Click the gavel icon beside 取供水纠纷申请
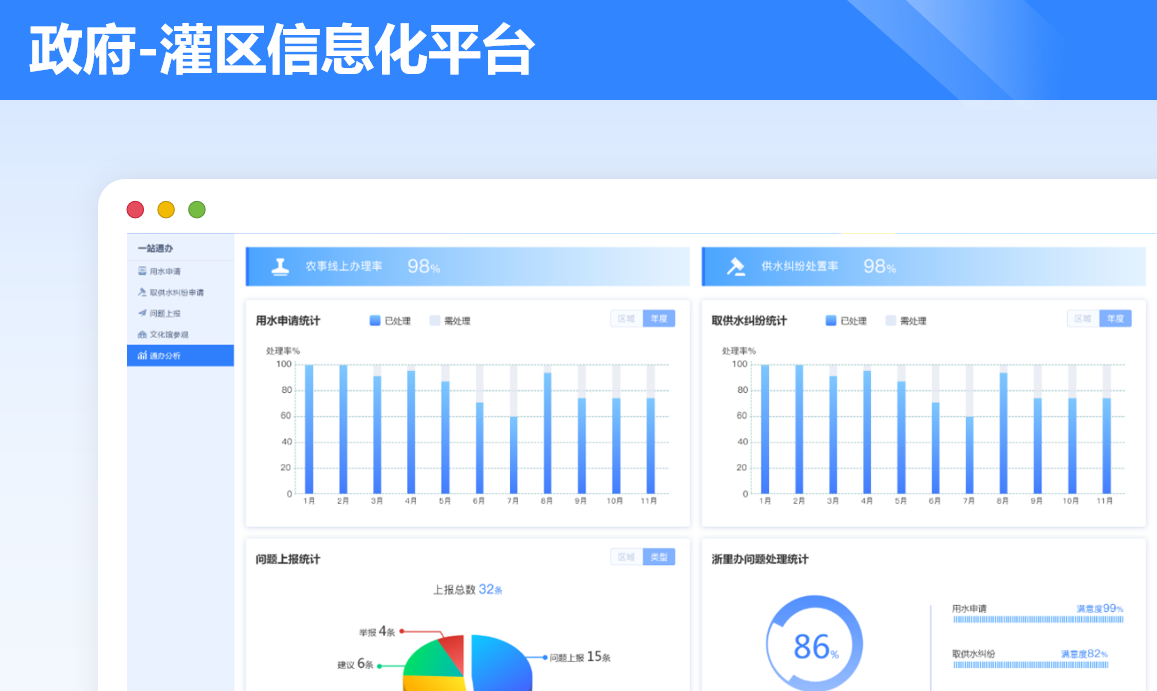The image size is (1157, 691). [x=142, y=292]
